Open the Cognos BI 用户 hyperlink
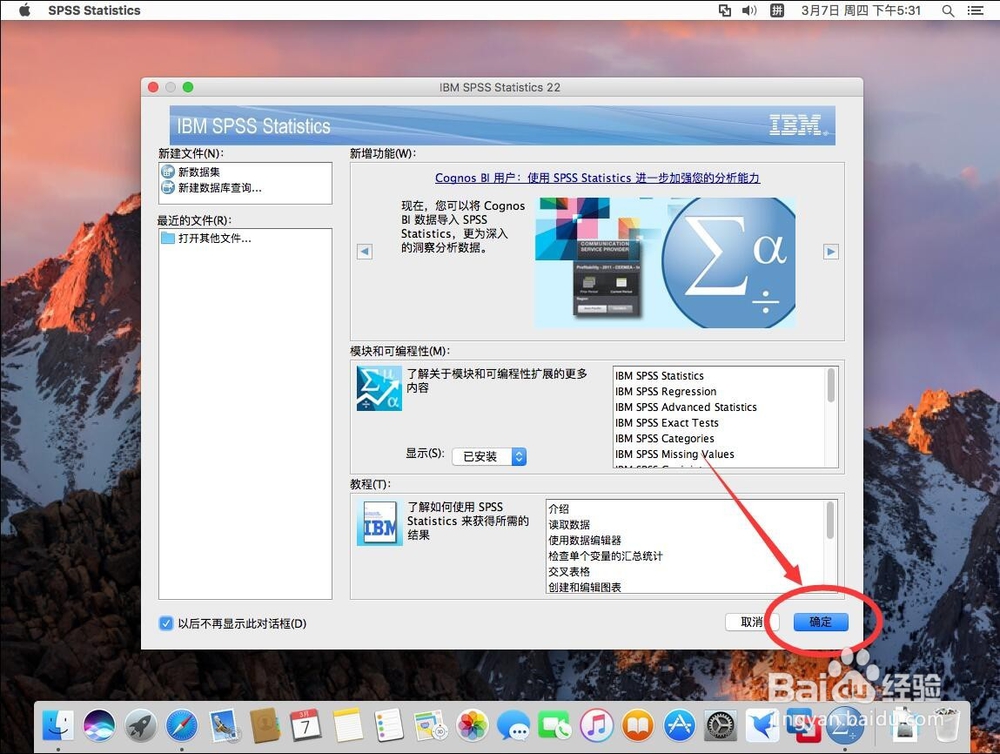 coord(598,178)
